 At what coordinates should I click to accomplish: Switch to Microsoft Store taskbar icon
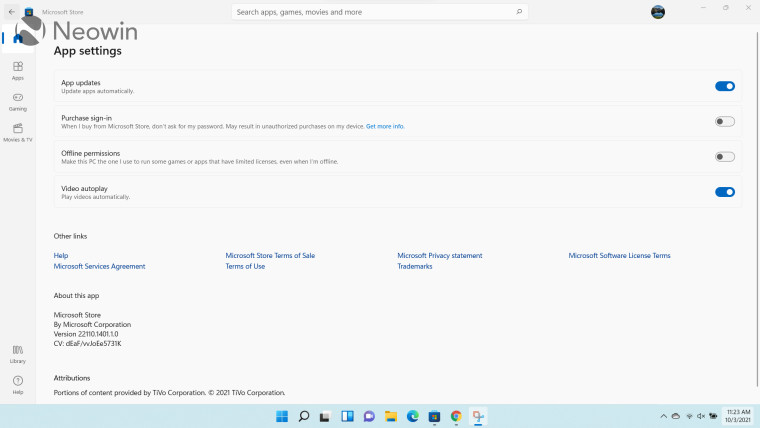(x=434, y=416)
